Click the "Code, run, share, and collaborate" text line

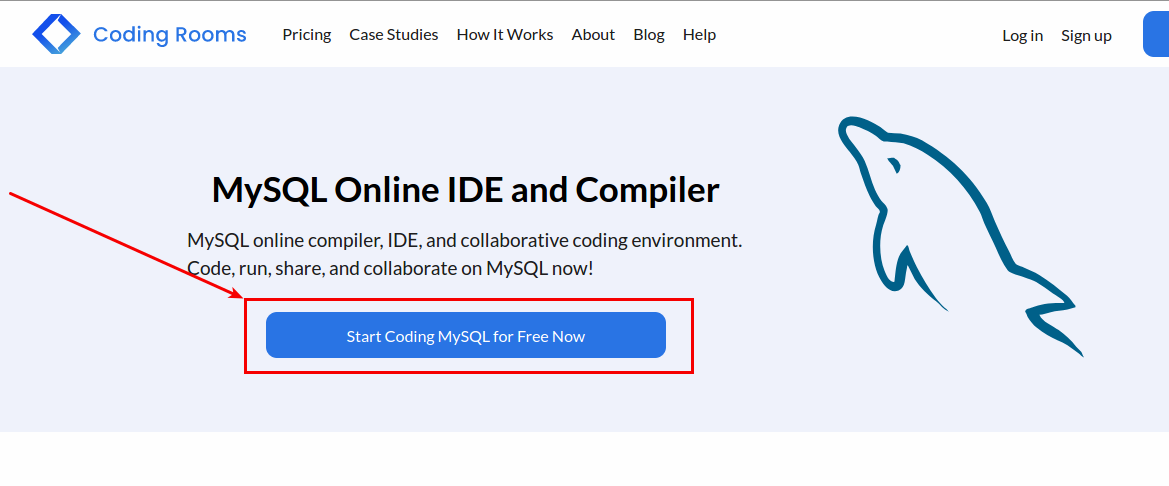tap(390, 268)
